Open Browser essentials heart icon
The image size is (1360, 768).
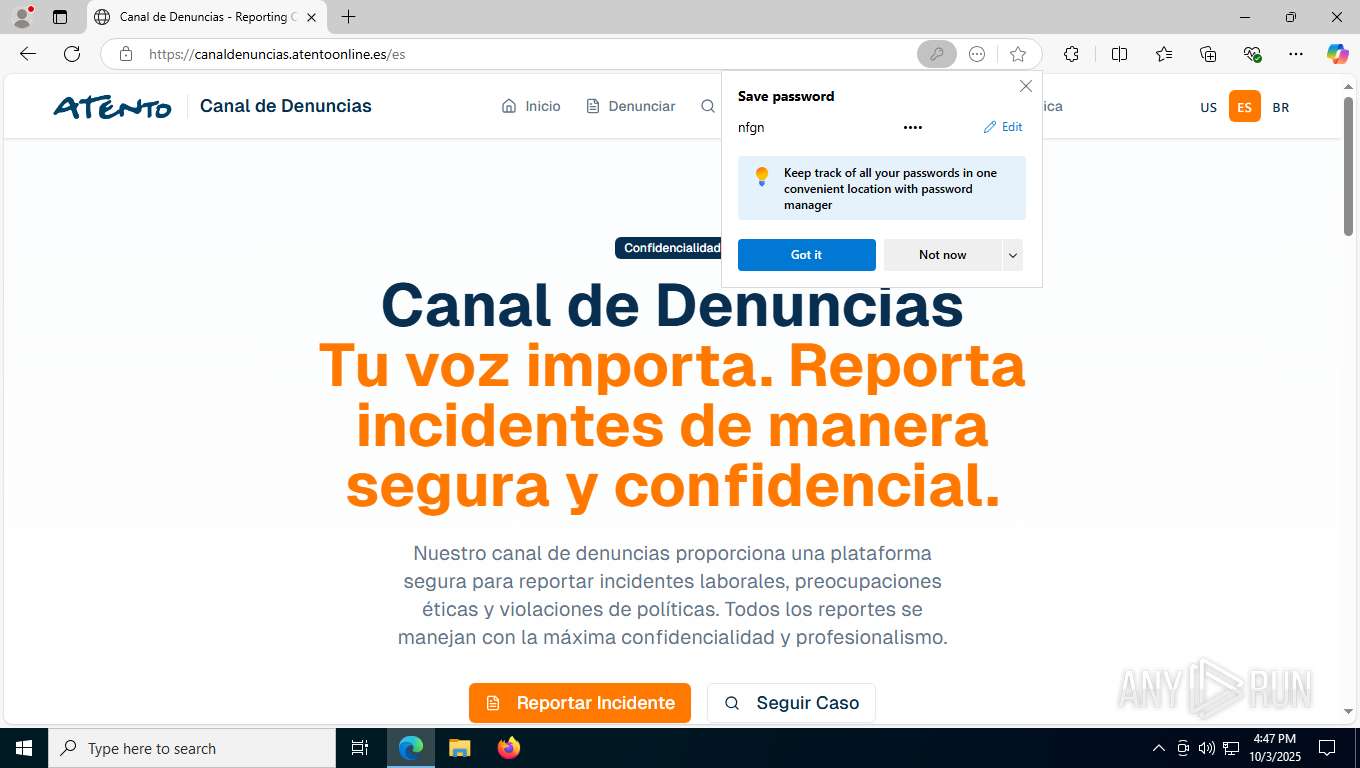pos(1252,54)
